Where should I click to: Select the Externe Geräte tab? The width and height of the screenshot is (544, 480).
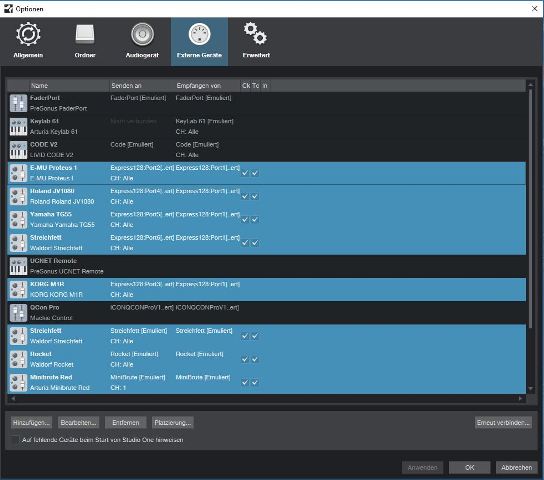point(199,41)
